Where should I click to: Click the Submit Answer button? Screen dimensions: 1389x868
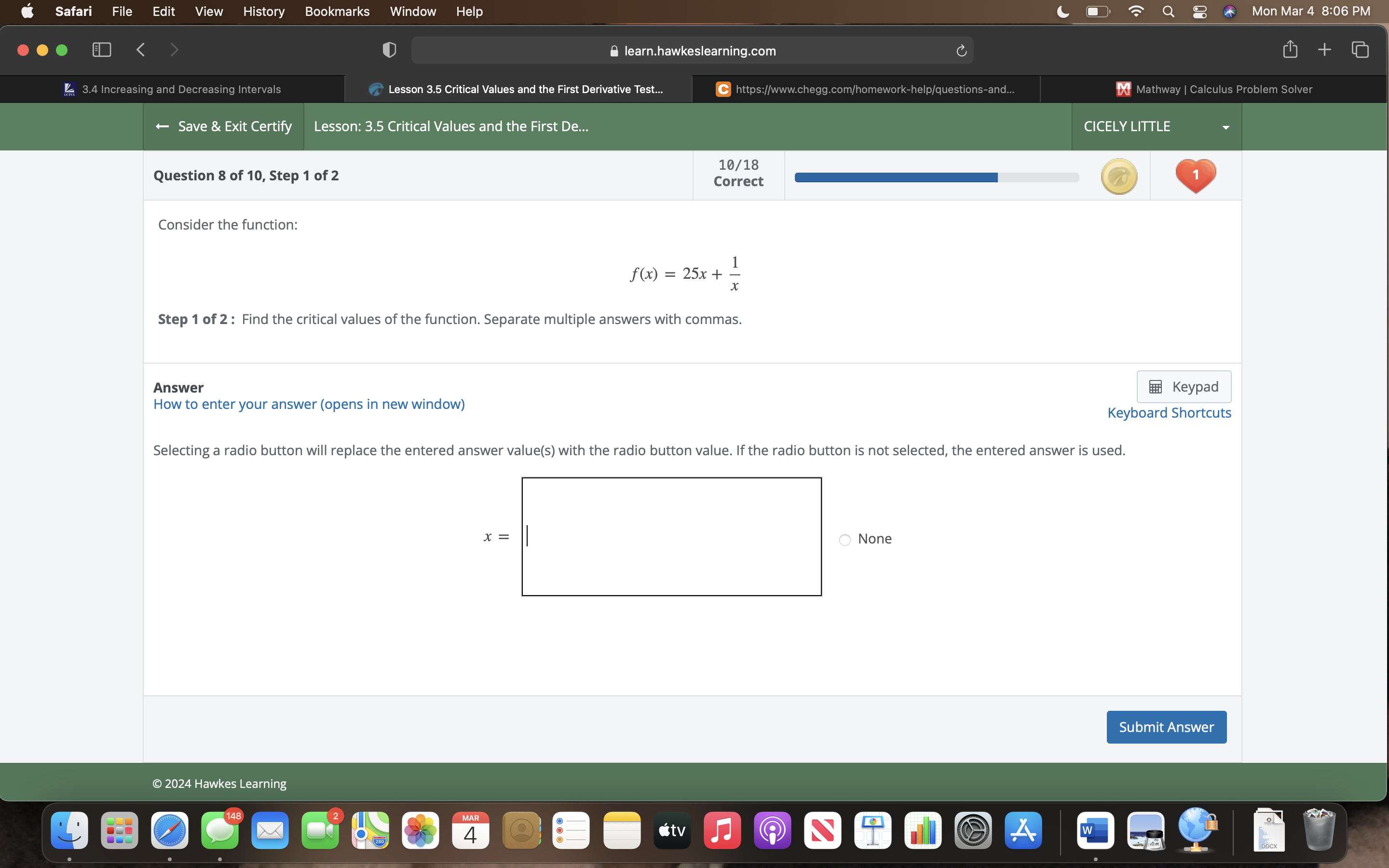(x=1166, y=726)
